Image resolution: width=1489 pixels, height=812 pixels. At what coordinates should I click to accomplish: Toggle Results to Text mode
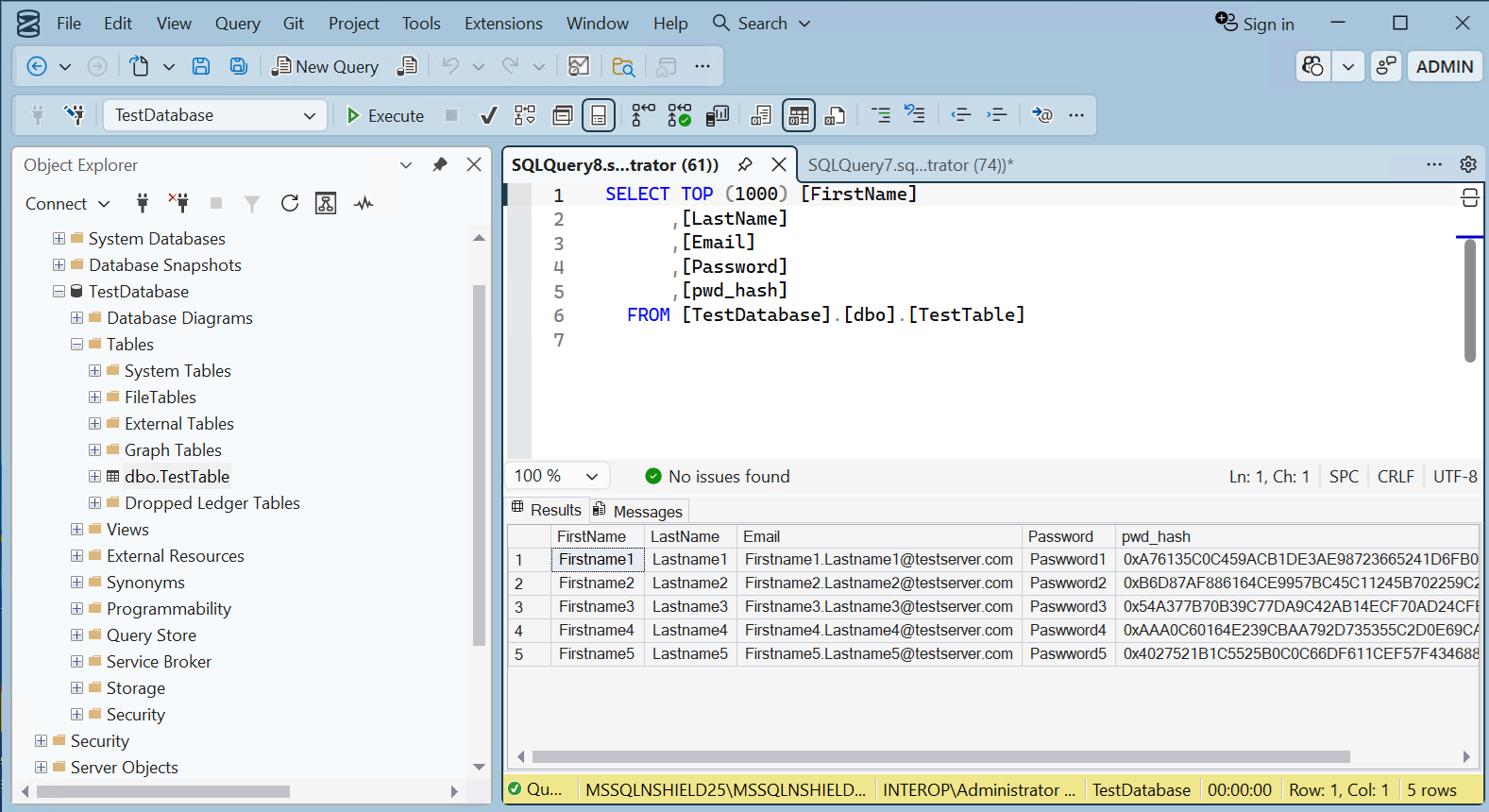click(x=761, y=115)
